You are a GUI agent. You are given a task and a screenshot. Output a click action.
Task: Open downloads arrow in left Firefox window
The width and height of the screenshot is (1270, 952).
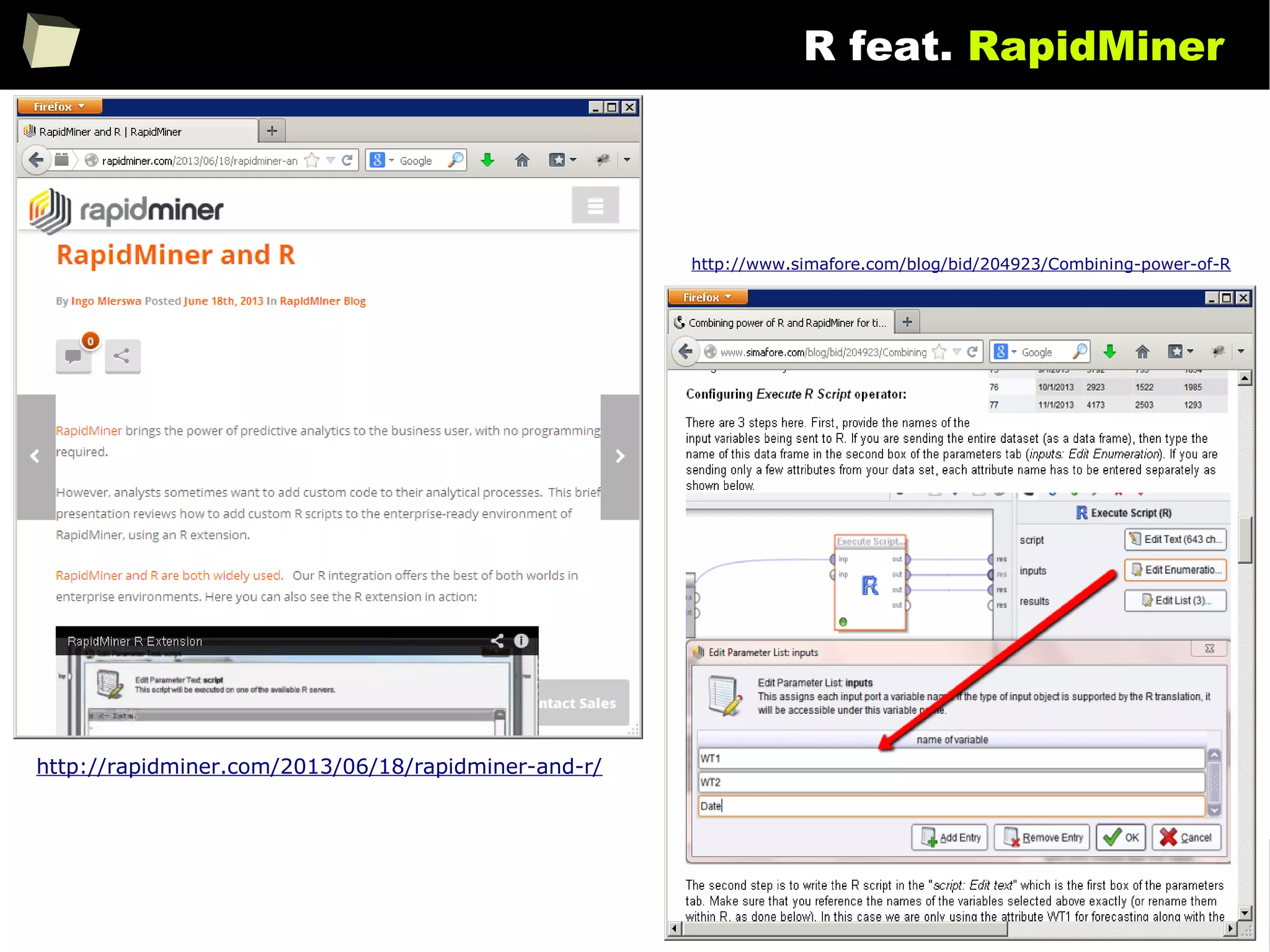[487, 160]
